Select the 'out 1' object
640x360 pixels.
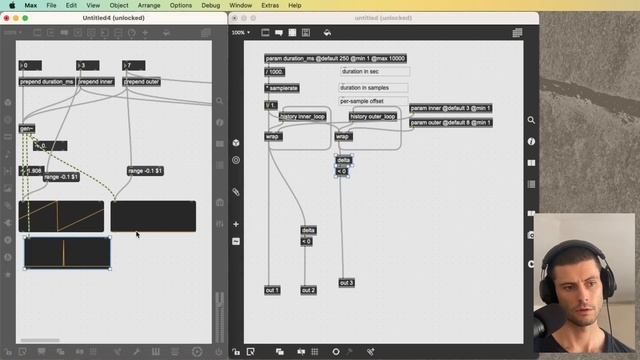272,291
